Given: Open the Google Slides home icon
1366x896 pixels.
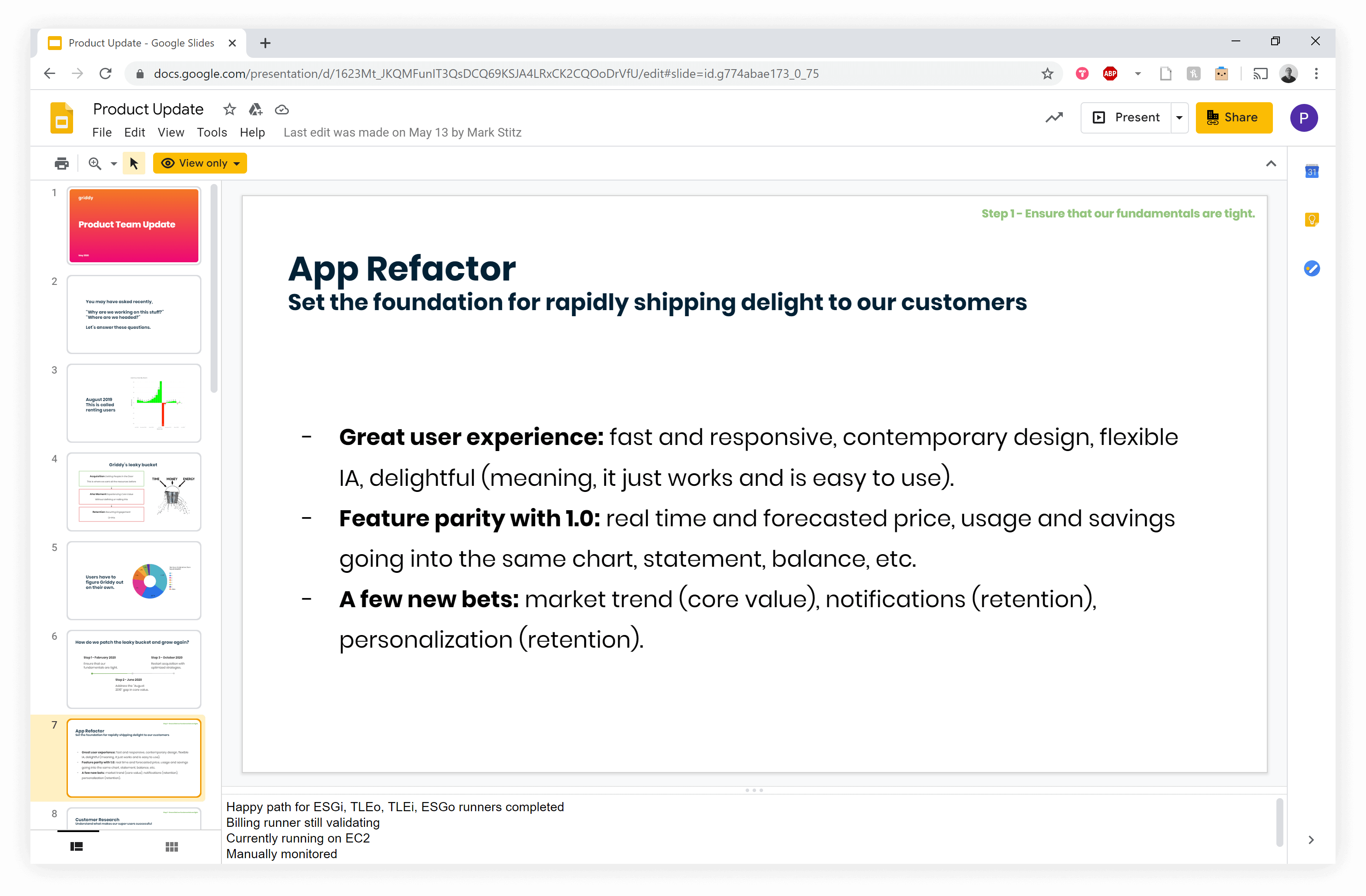Looking at the screenshot, I should (x=61, y=118).
